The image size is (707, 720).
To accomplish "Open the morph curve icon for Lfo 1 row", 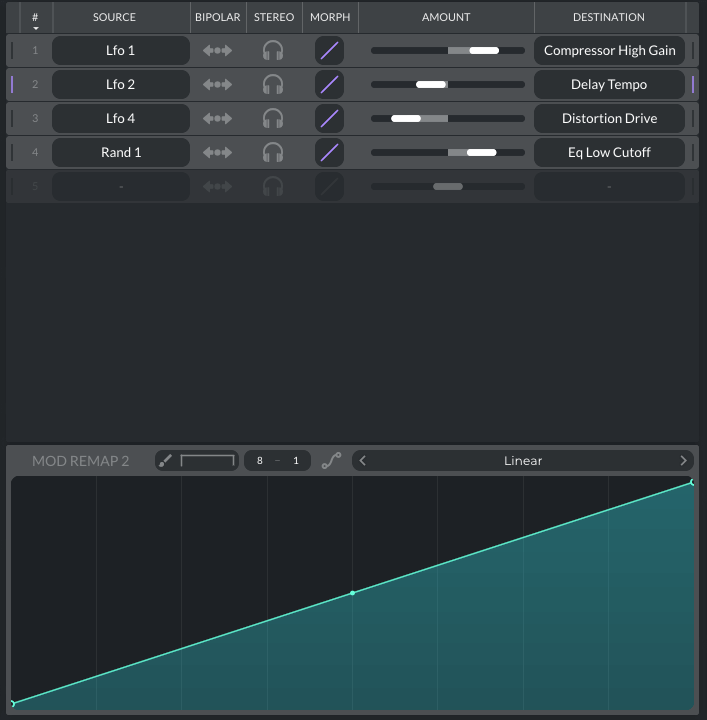I will click(329, 50).
